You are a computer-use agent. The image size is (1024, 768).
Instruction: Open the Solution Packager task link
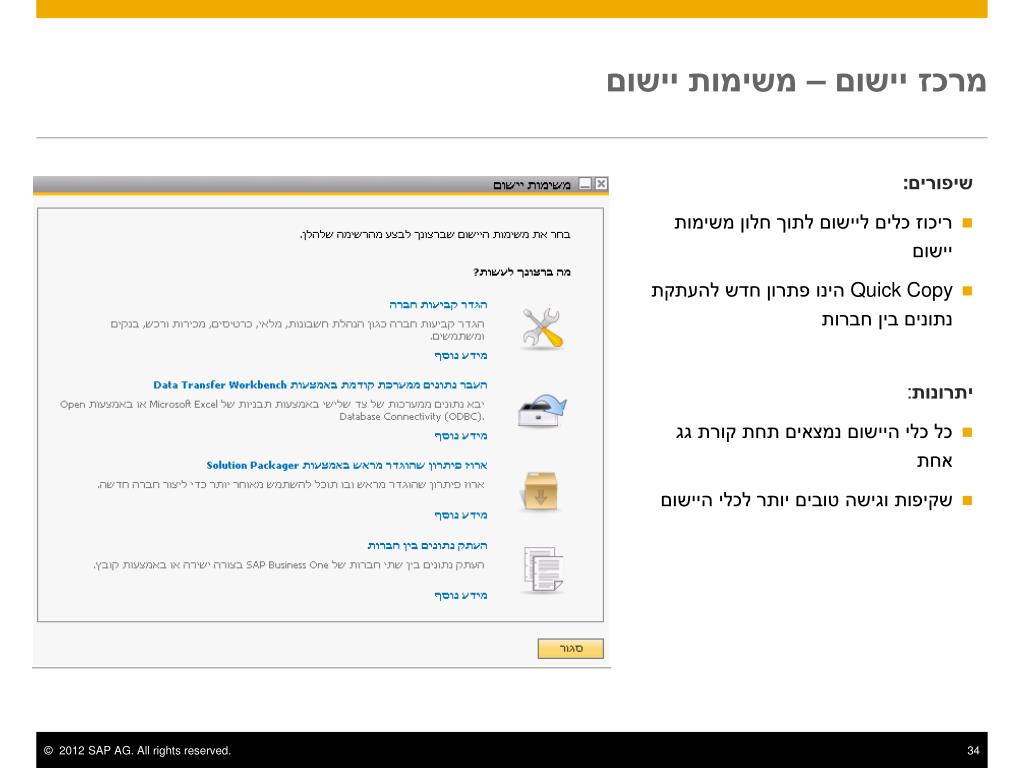click(x=347, y=466)
